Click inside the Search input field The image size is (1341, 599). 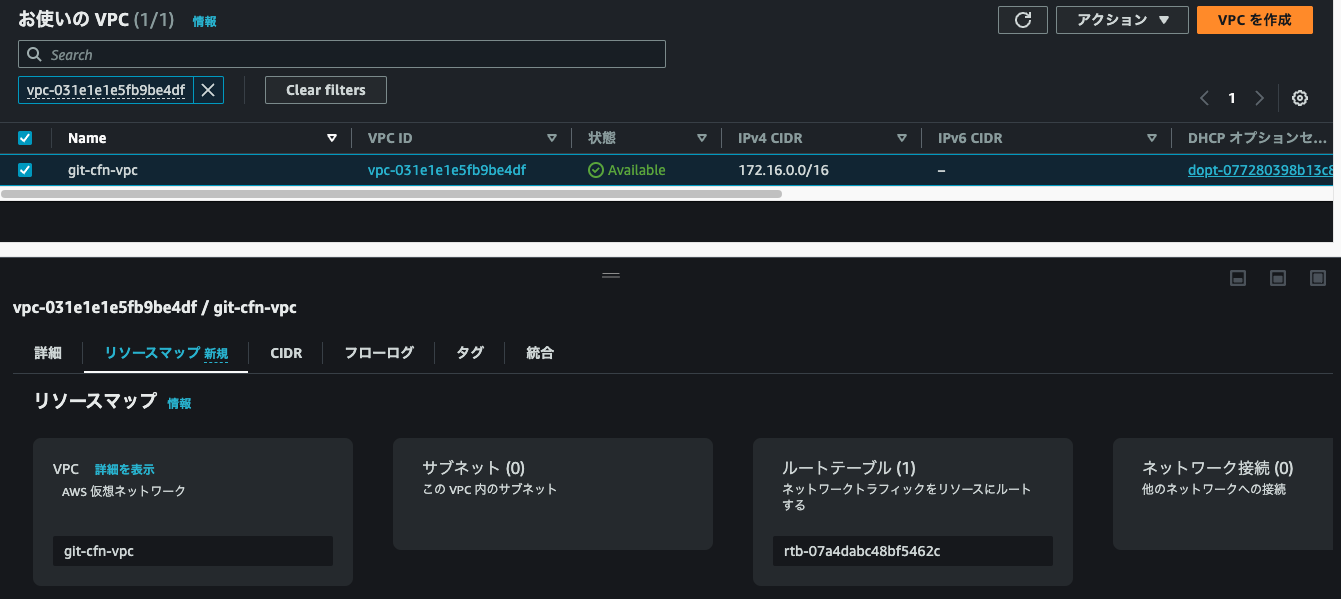point(300,54)
